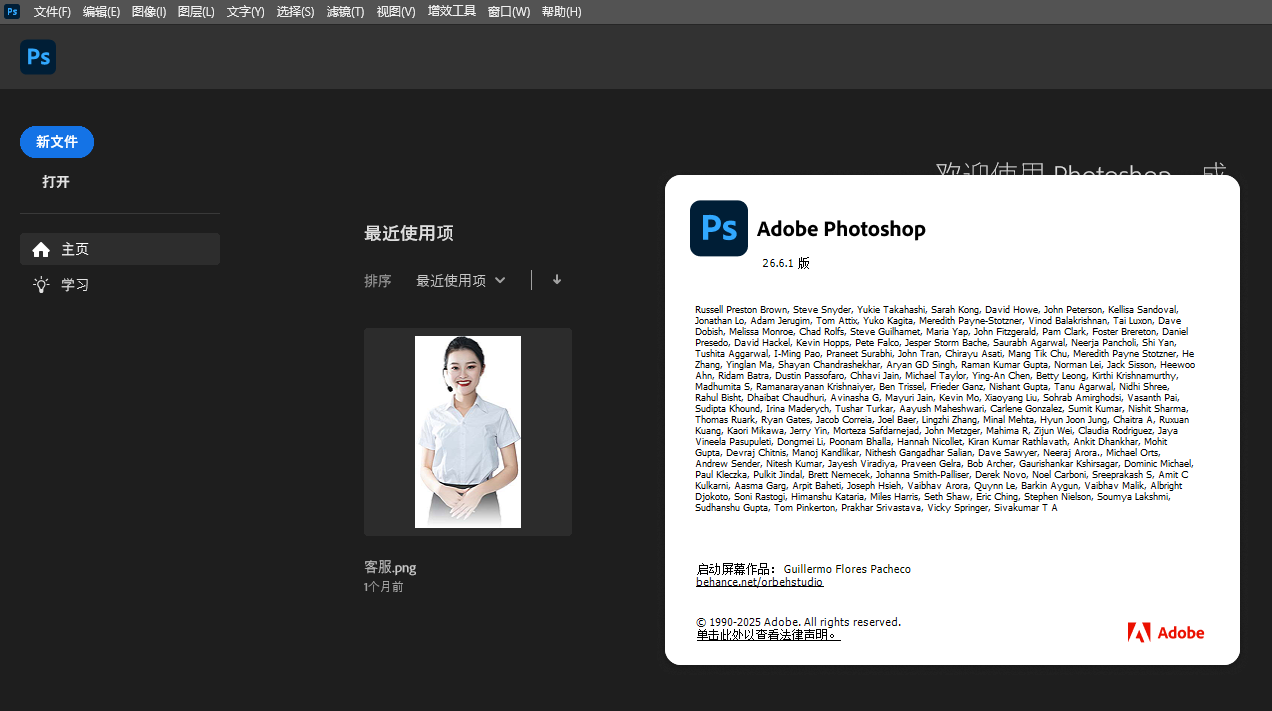Click the 排序 label
The height and width of the screenshot is (711, 1272).
point(378,281)
